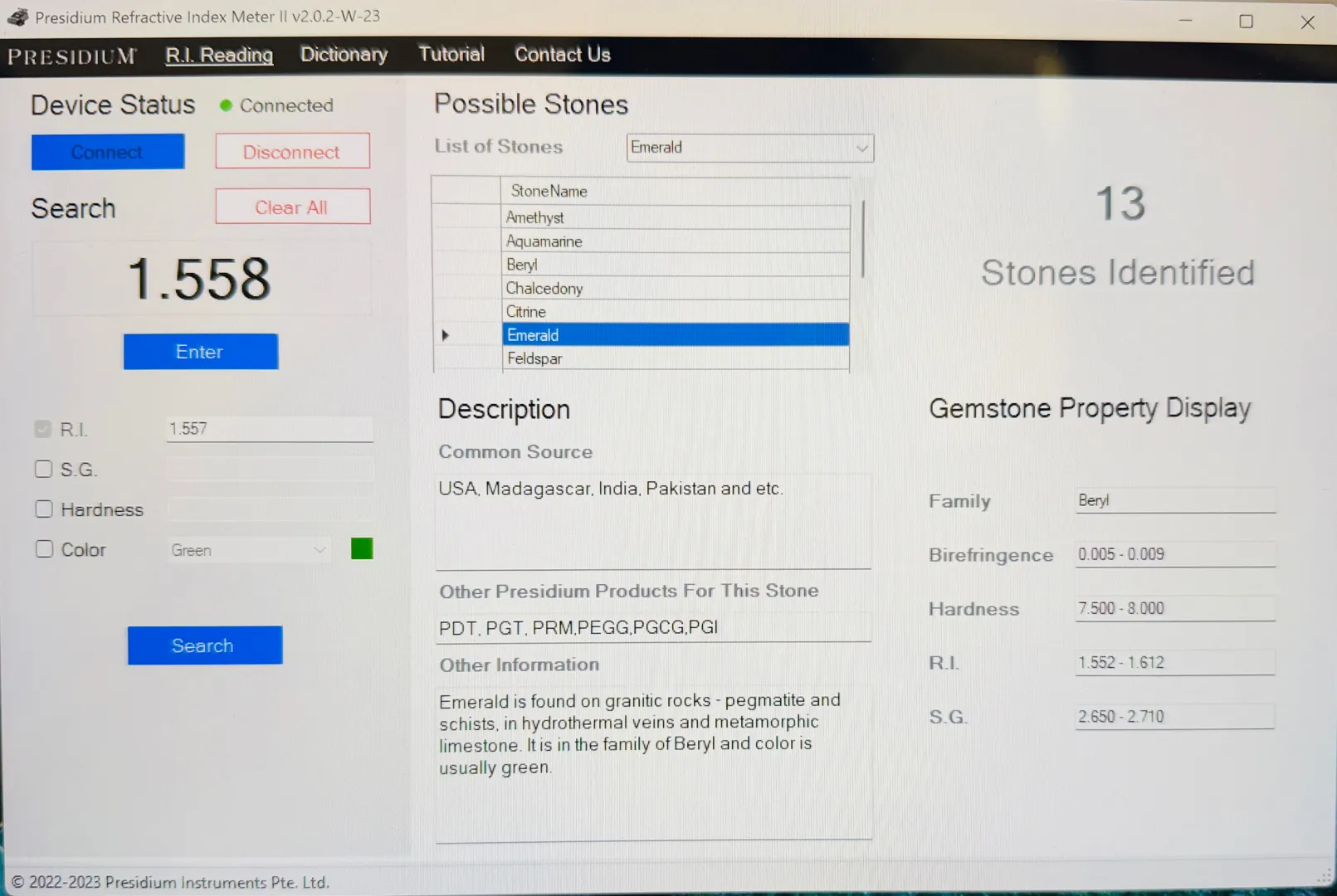
Task: Click the row pointer arrow beside Emerald
Action: click(x=446, y=335)
